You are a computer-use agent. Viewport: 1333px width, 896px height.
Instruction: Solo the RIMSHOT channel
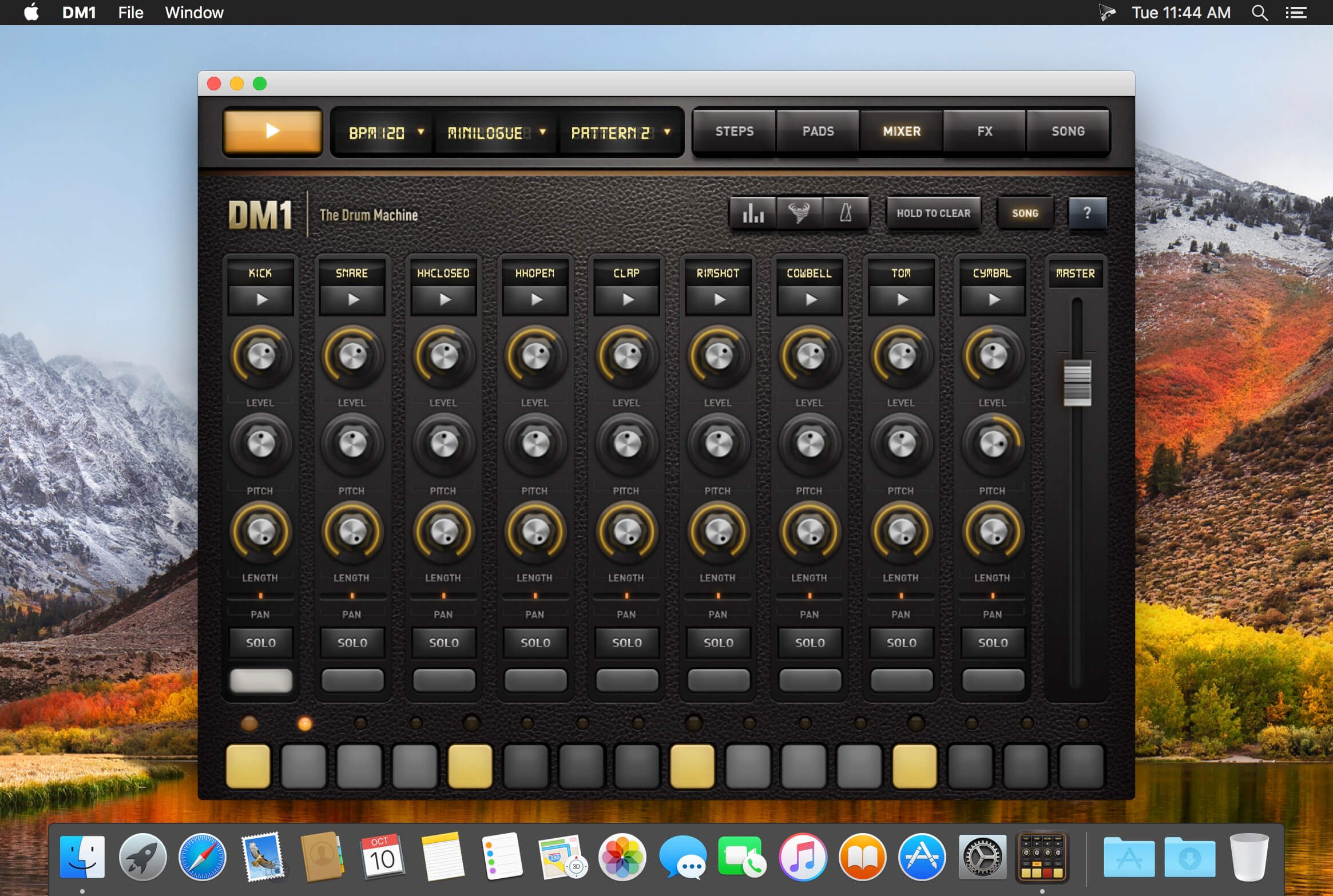(719, 643)
